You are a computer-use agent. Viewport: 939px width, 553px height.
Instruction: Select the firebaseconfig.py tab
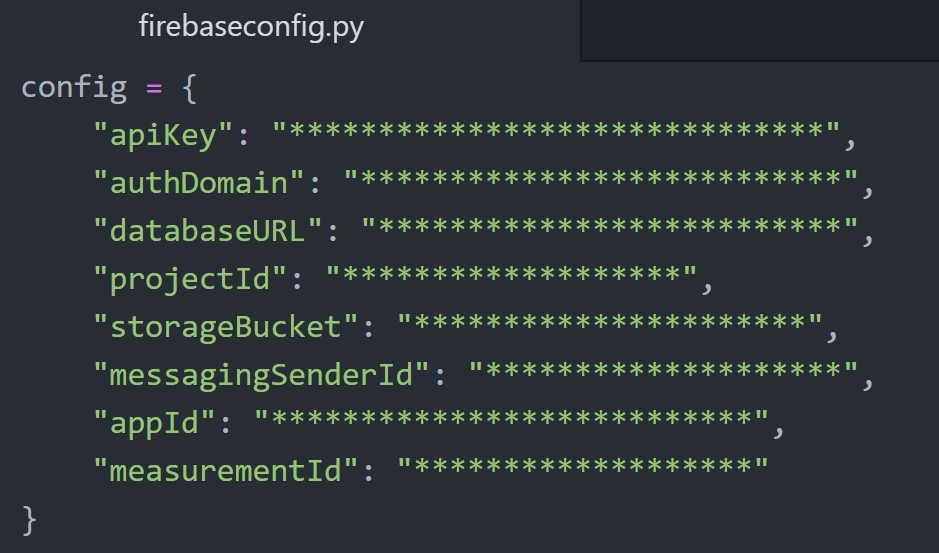(250, 27)
